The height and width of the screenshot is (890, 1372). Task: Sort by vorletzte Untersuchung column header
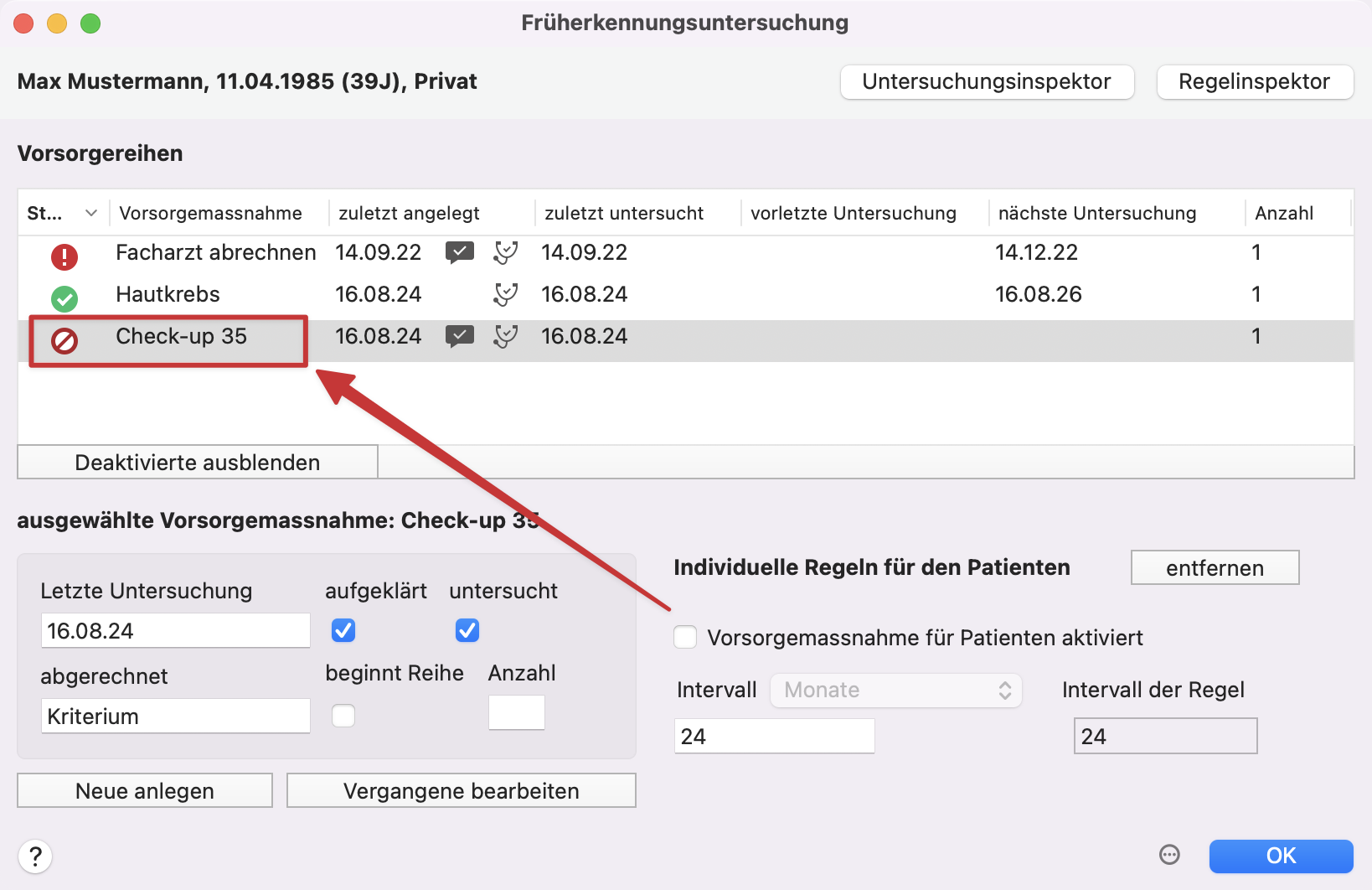(854, 214)
